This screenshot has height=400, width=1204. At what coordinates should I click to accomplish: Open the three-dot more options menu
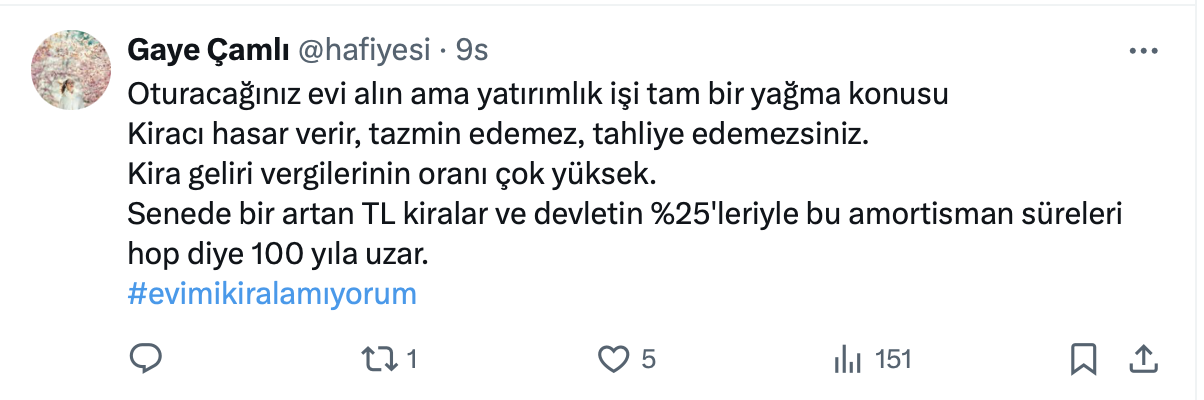pyautogui.click(x=1143, y=51)
